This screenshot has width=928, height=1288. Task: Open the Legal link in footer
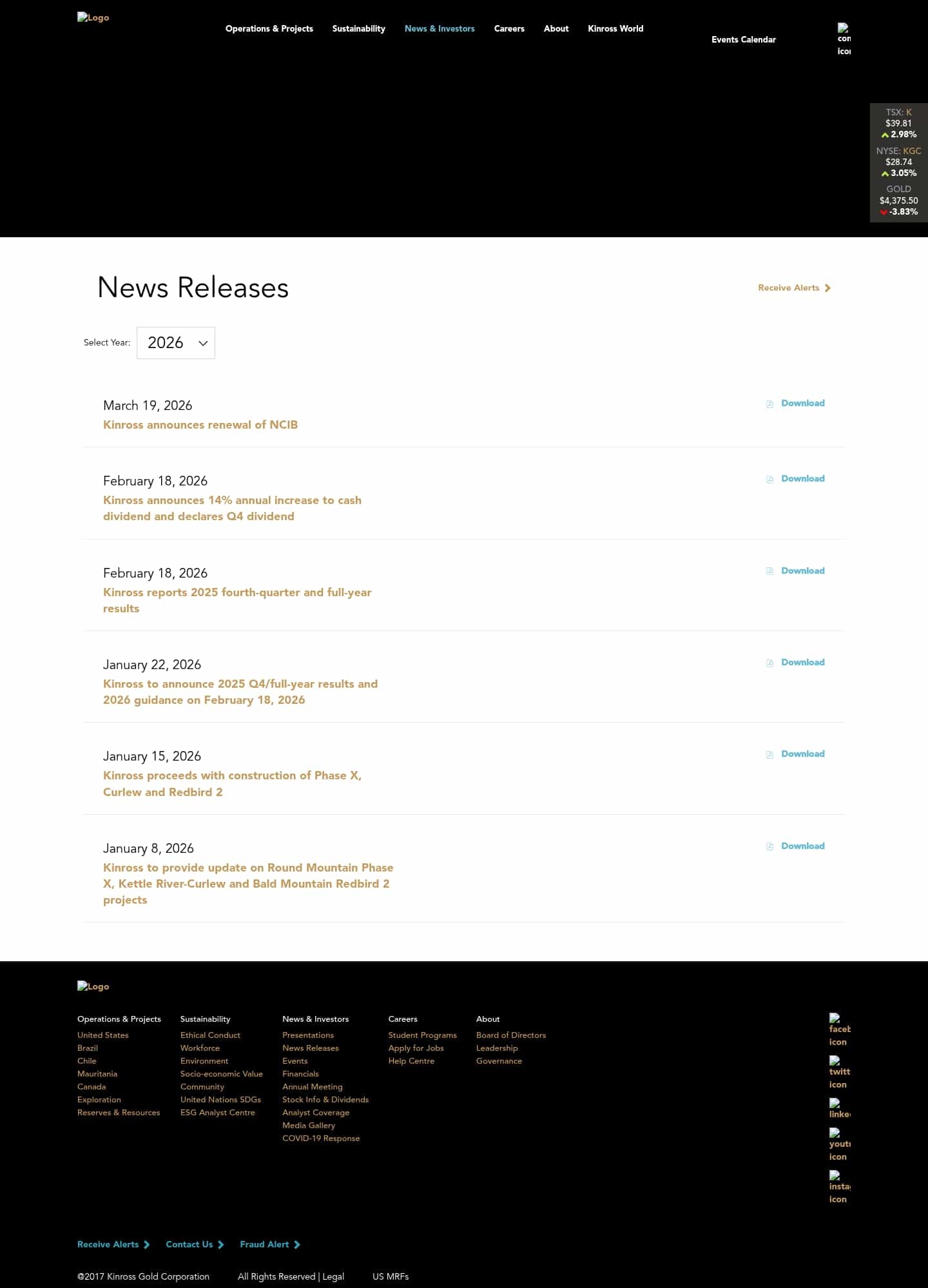click(x=333, y=1276)
